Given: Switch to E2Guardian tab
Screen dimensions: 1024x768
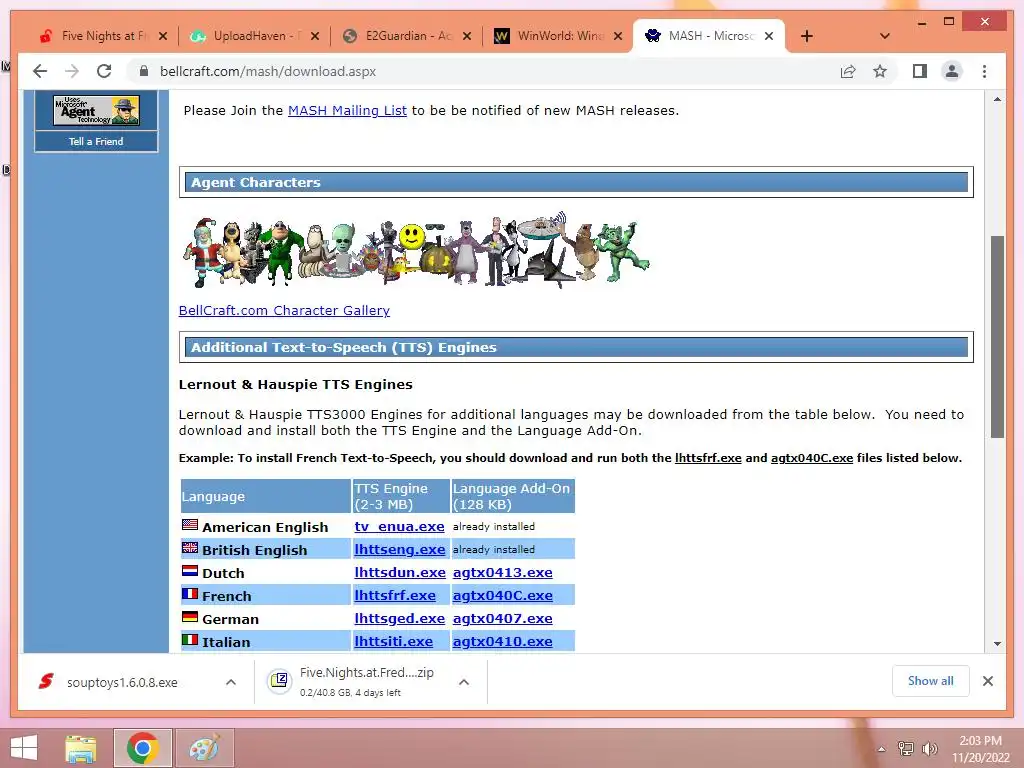Looking at the screenshot, I should click(398, 36).
